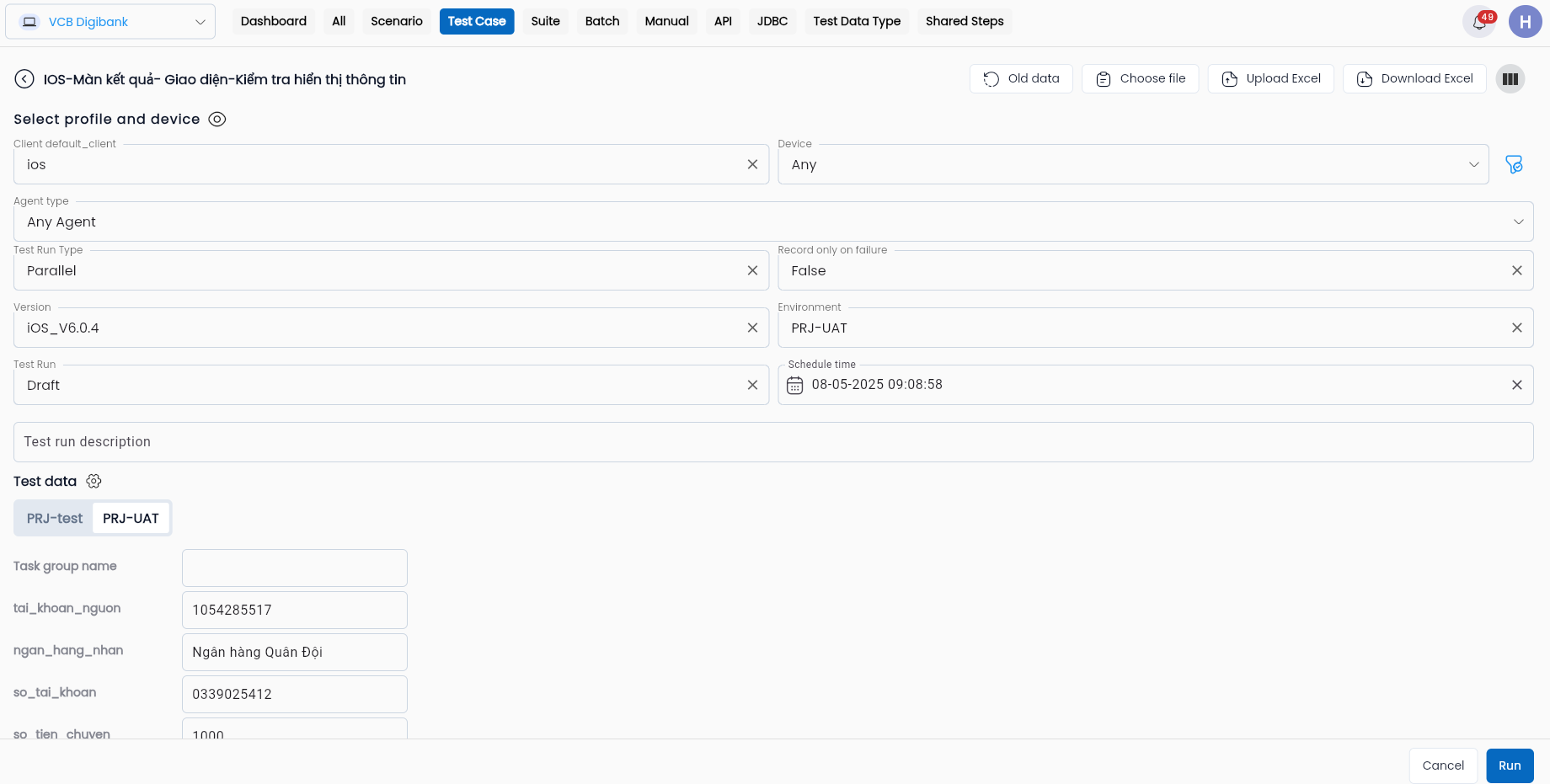Click the Cancel button
The height and width of the screenshot is (784, 1550).
click(x=1443, y=766)
